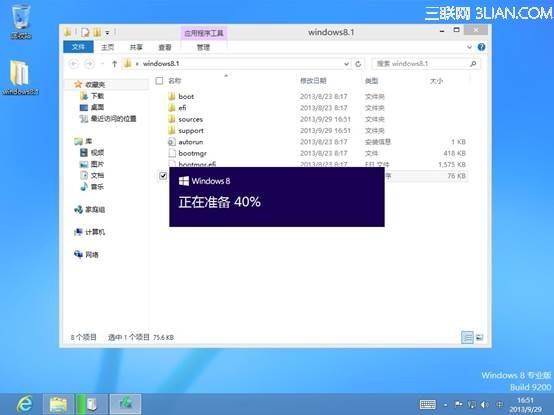The image size is (554, 415).
Task: Go forward with the Forward arrow
Action: pyautogui.click(x=89, y=64)
